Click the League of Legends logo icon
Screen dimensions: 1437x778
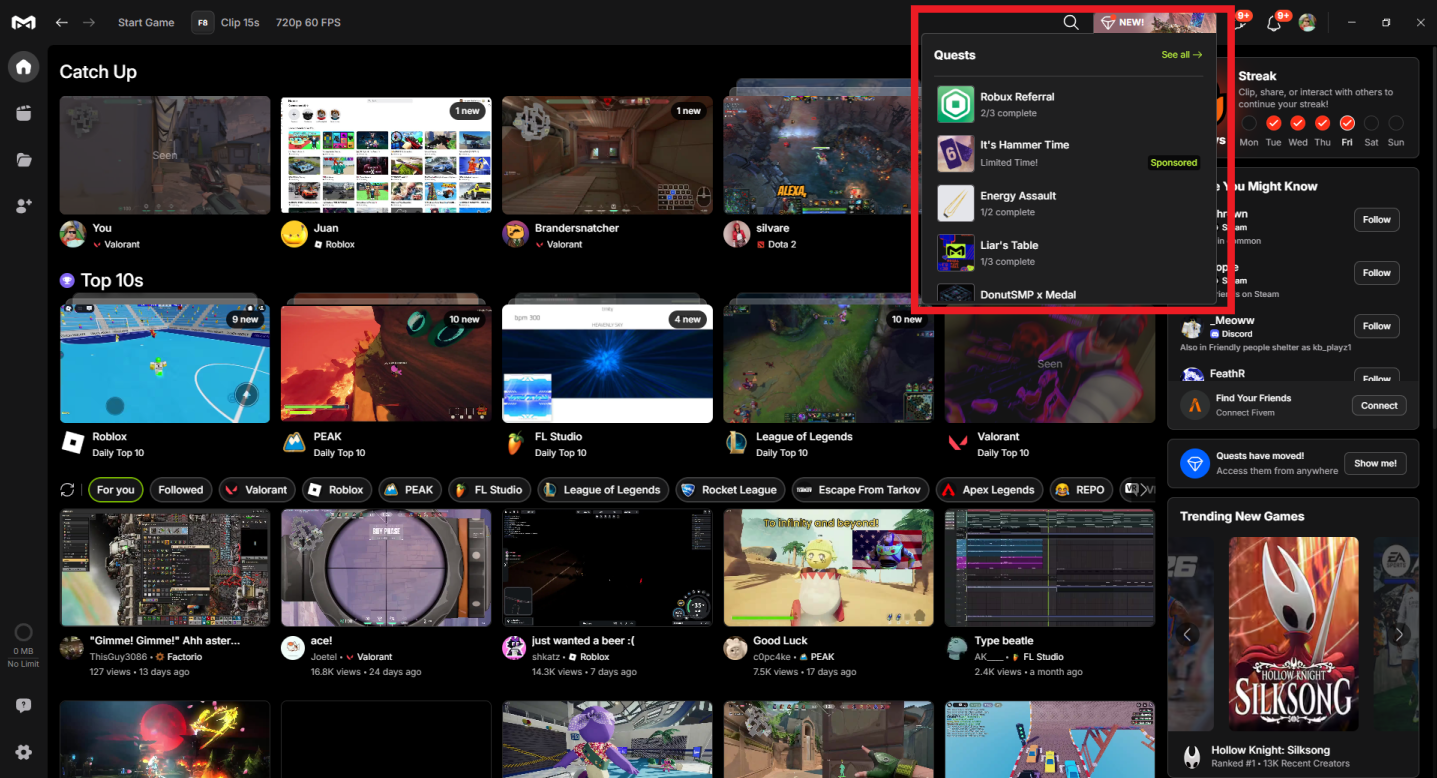[736, 443]
